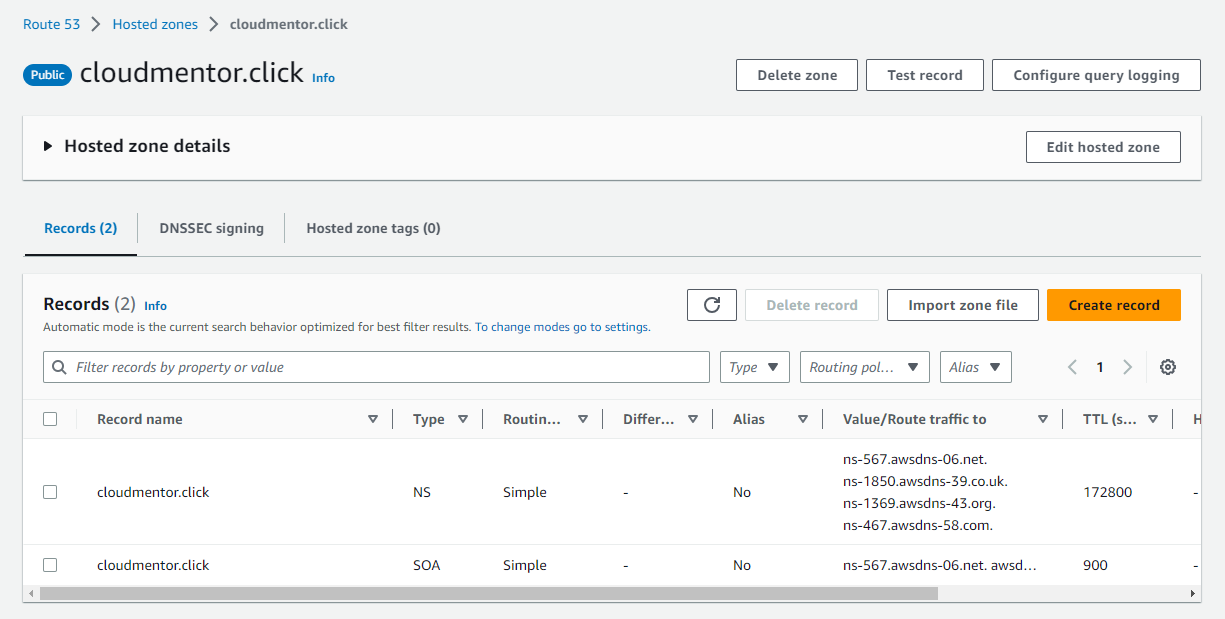
Task: Check the select-all records checkbox
Action: point(50,419)
